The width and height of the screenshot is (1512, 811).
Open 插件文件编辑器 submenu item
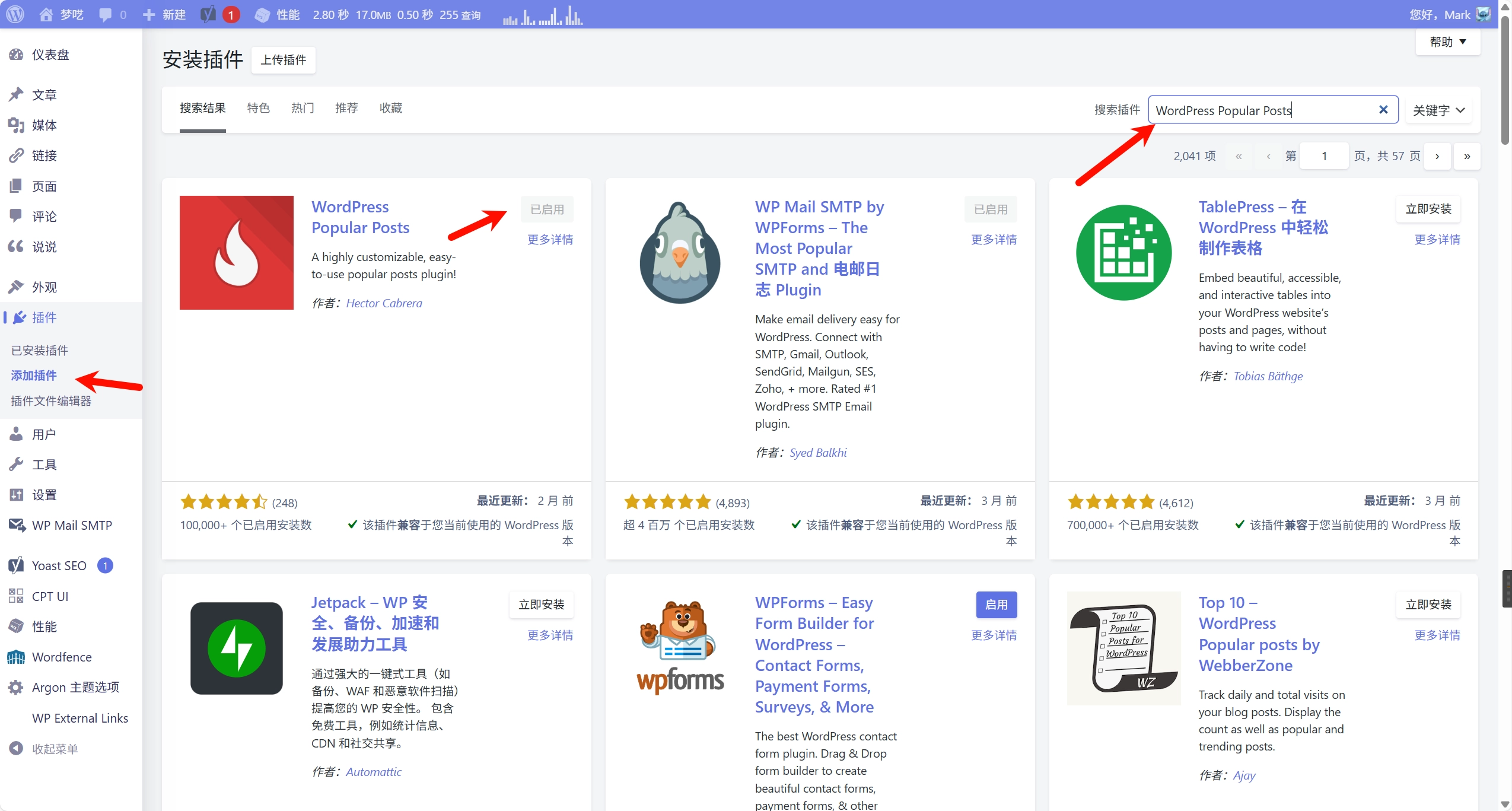click(51, 400)
